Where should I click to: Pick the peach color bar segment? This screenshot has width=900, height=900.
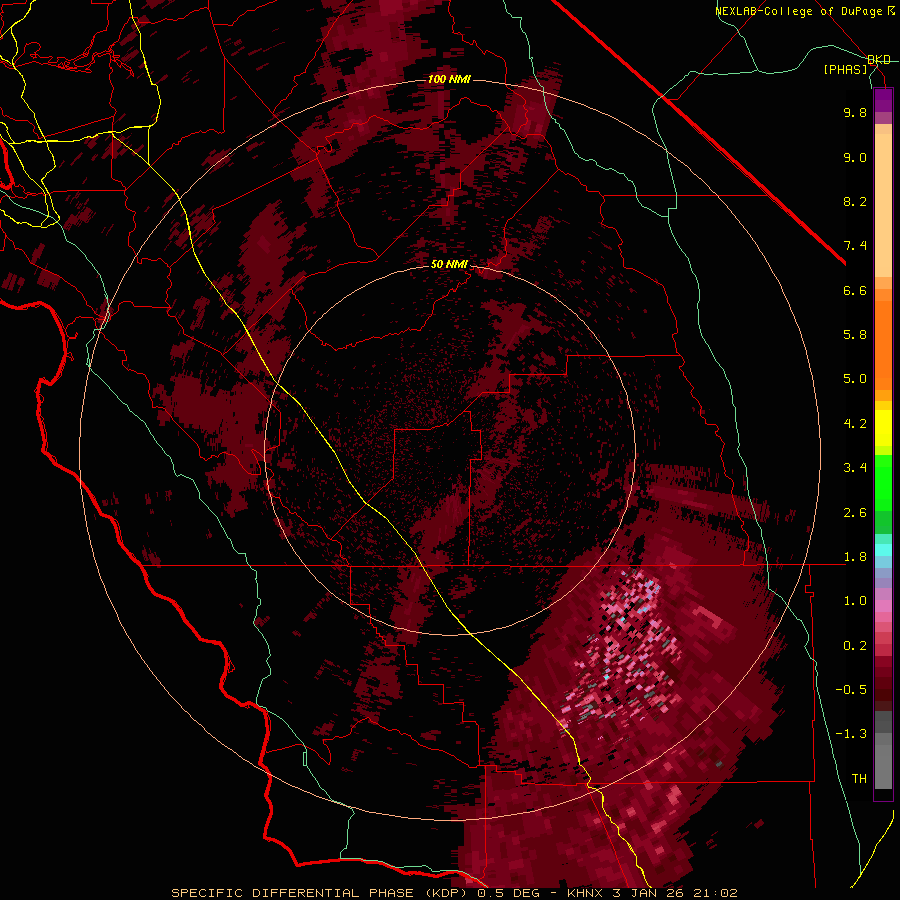[x=883, y=205]
